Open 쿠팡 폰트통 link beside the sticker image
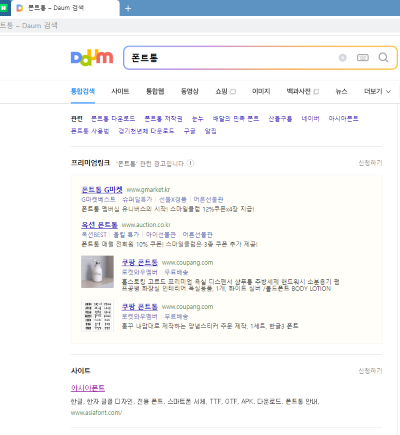This screenshot has height=435, width=400. coord(140,307)
